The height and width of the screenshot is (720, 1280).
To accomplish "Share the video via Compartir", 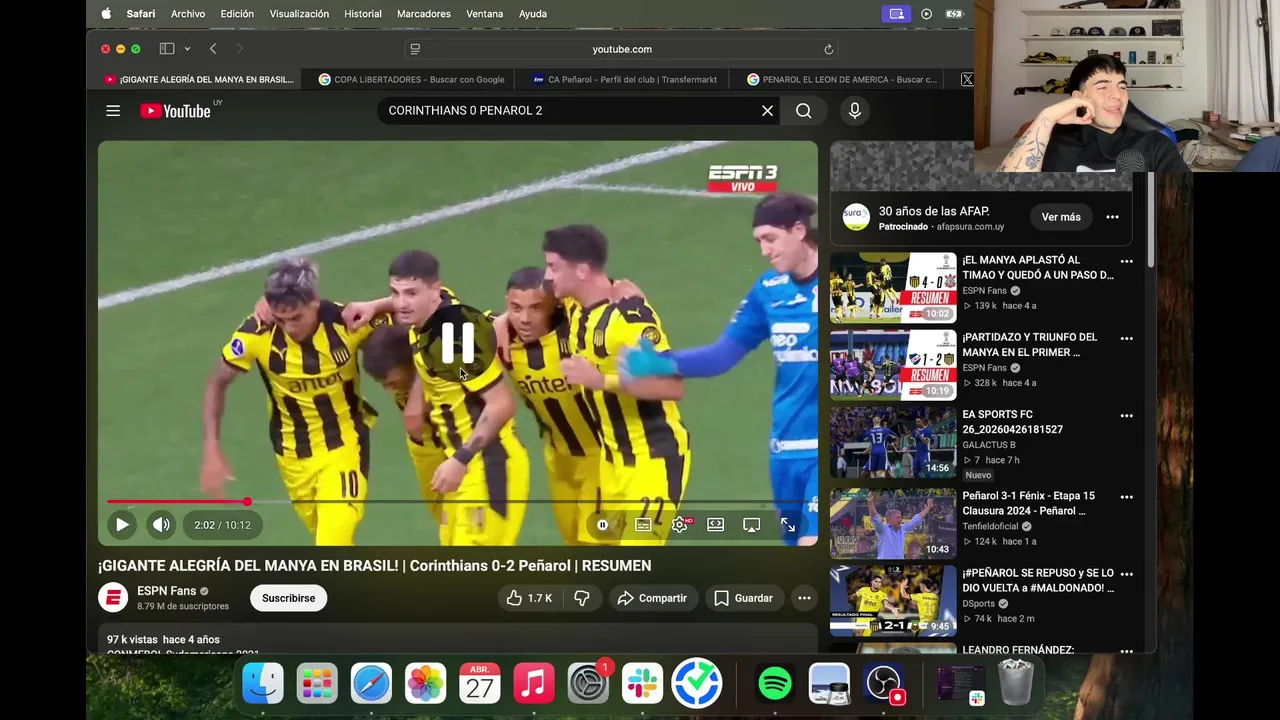I will point(652,598).
